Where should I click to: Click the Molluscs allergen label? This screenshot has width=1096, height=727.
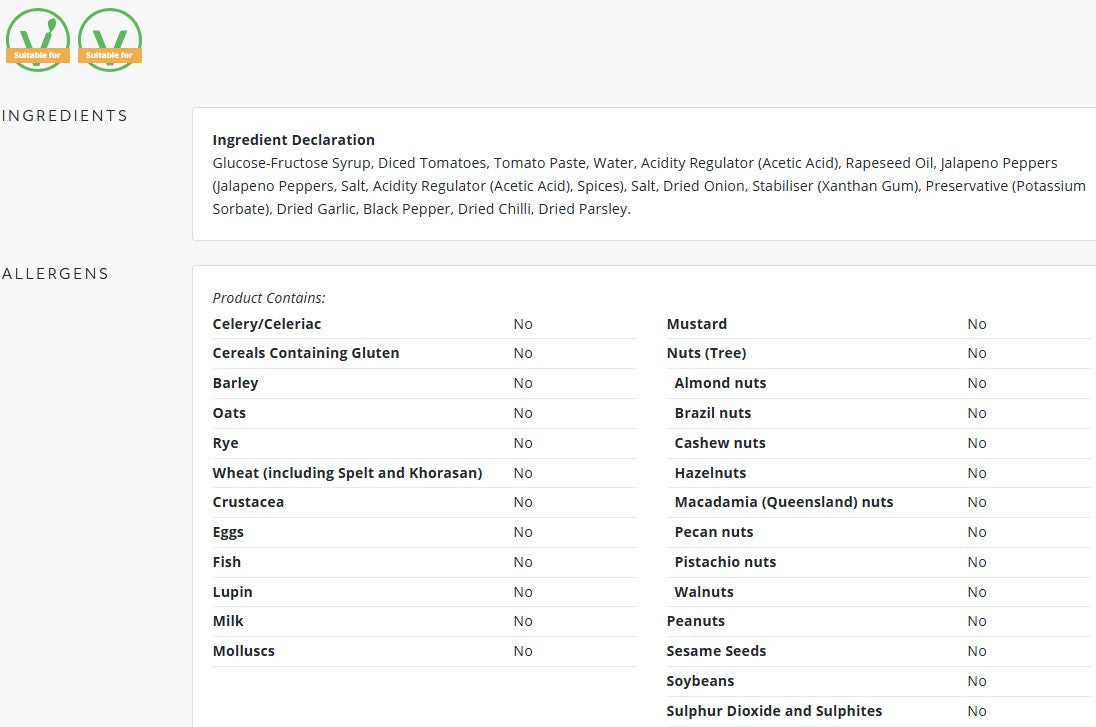(x=244, y=651)
